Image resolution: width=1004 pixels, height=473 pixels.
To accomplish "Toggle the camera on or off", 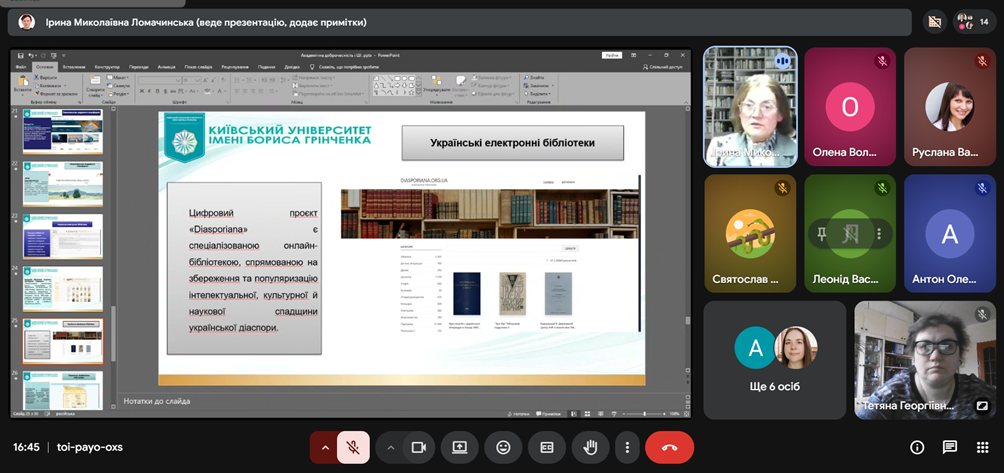I will [x=420, y=447].
